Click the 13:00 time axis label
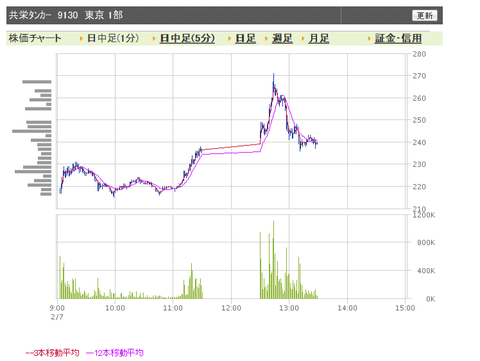This screenshot has height=361, width=480. coord(289,308)
